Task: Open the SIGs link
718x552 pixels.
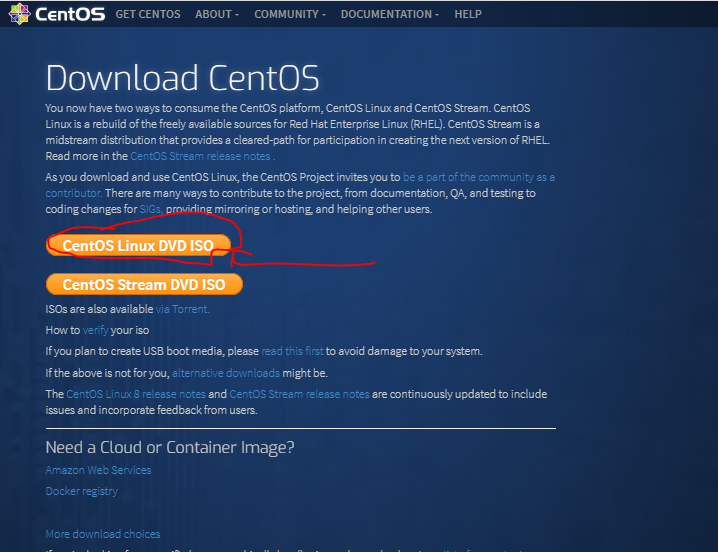Action: coord(151,209)
